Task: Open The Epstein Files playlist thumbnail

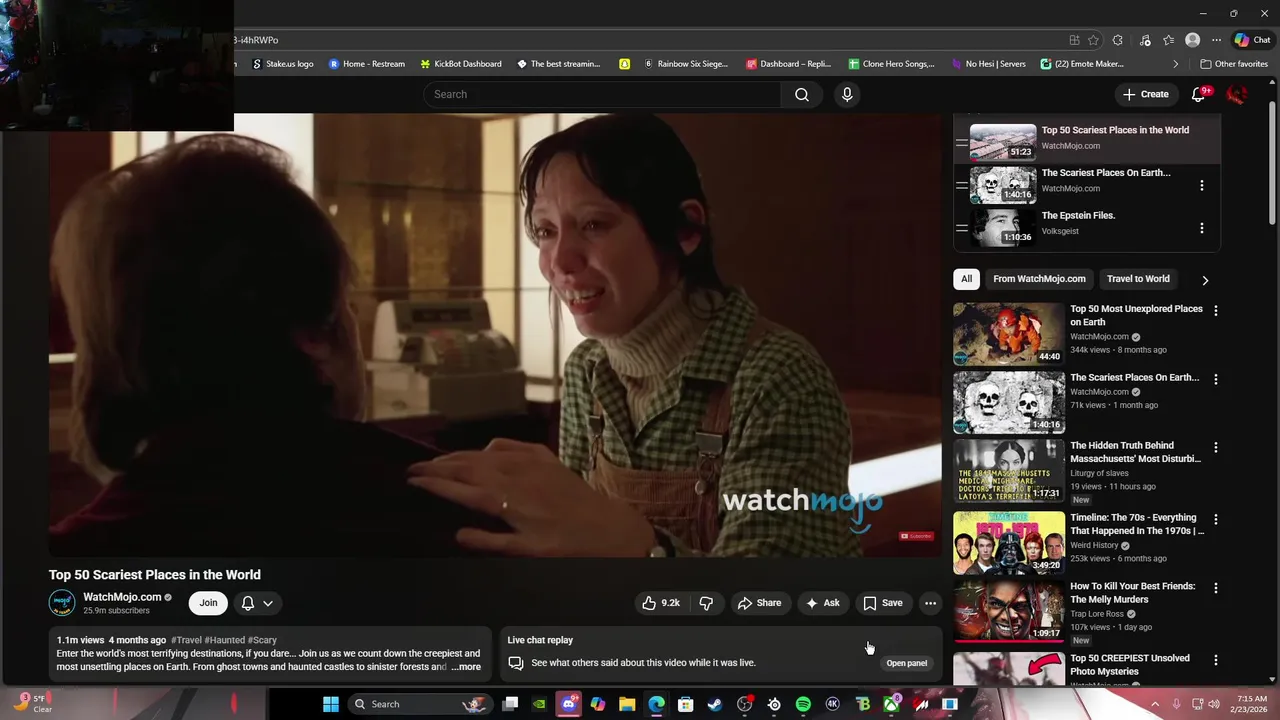Action: [1003, 228]
